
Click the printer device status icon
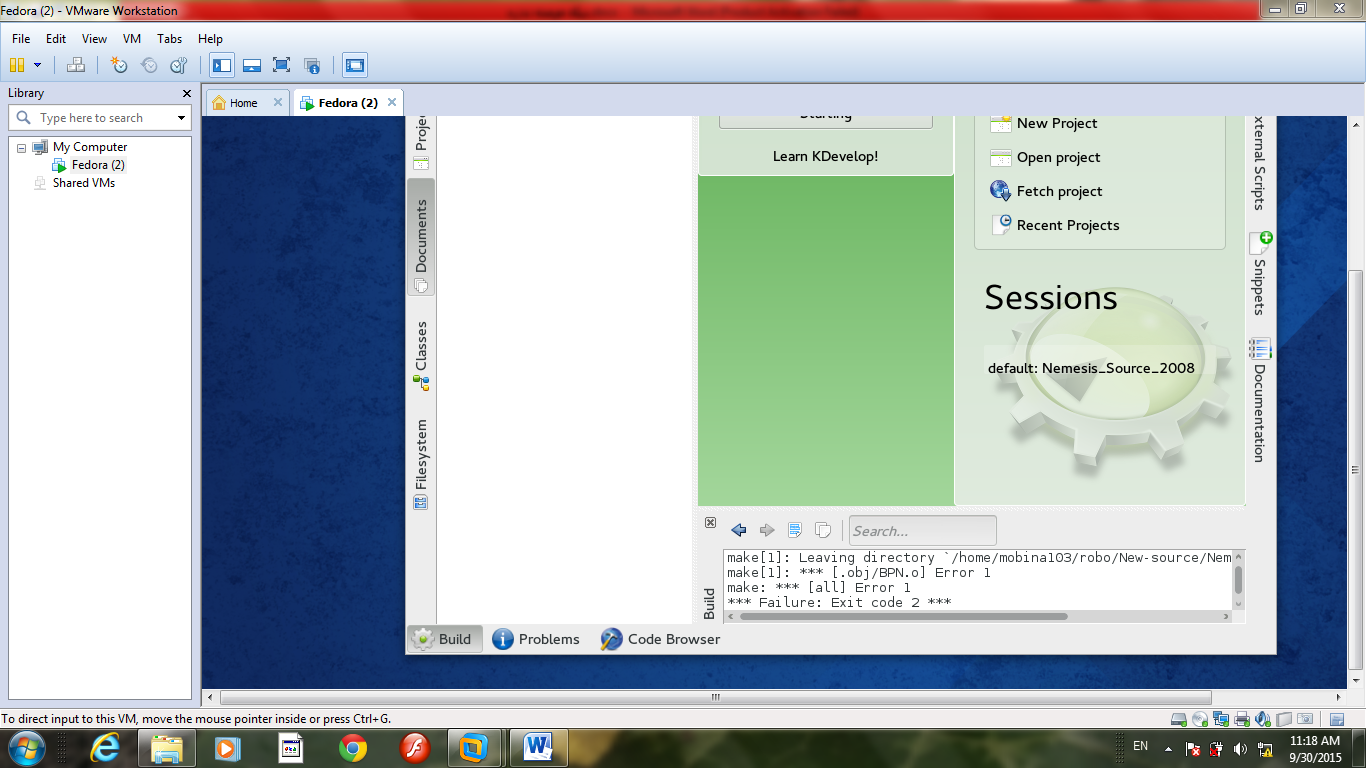[x=1242, y=719]
